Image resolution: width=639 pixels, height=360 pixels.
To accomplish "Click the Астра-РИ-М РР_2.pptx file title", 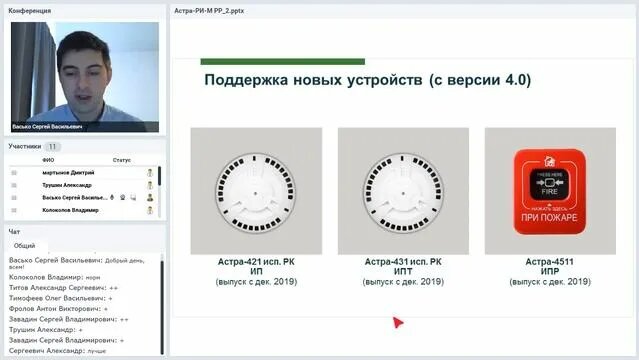I will click(x=209, y=11).
